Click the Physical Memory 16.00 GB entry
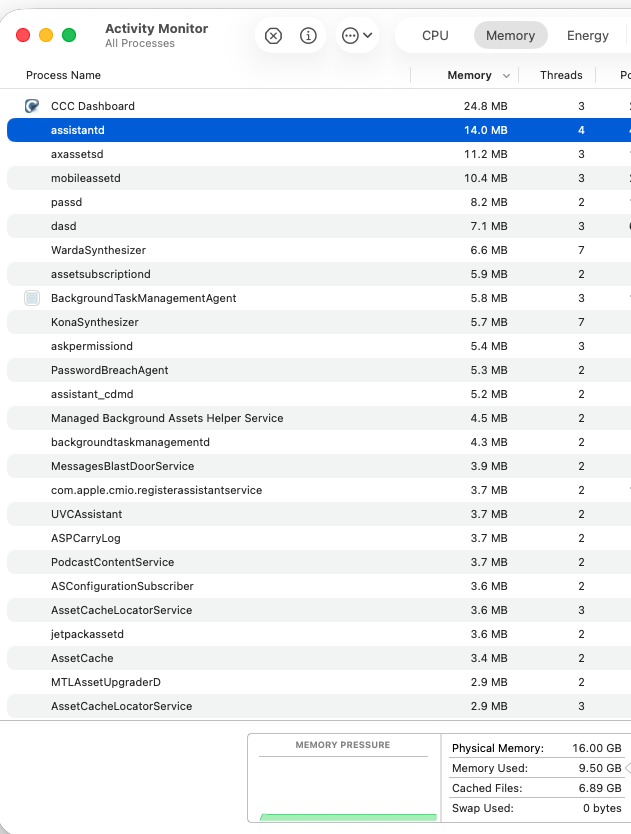This screenshot has height=834, width=631. click(536, 748)
